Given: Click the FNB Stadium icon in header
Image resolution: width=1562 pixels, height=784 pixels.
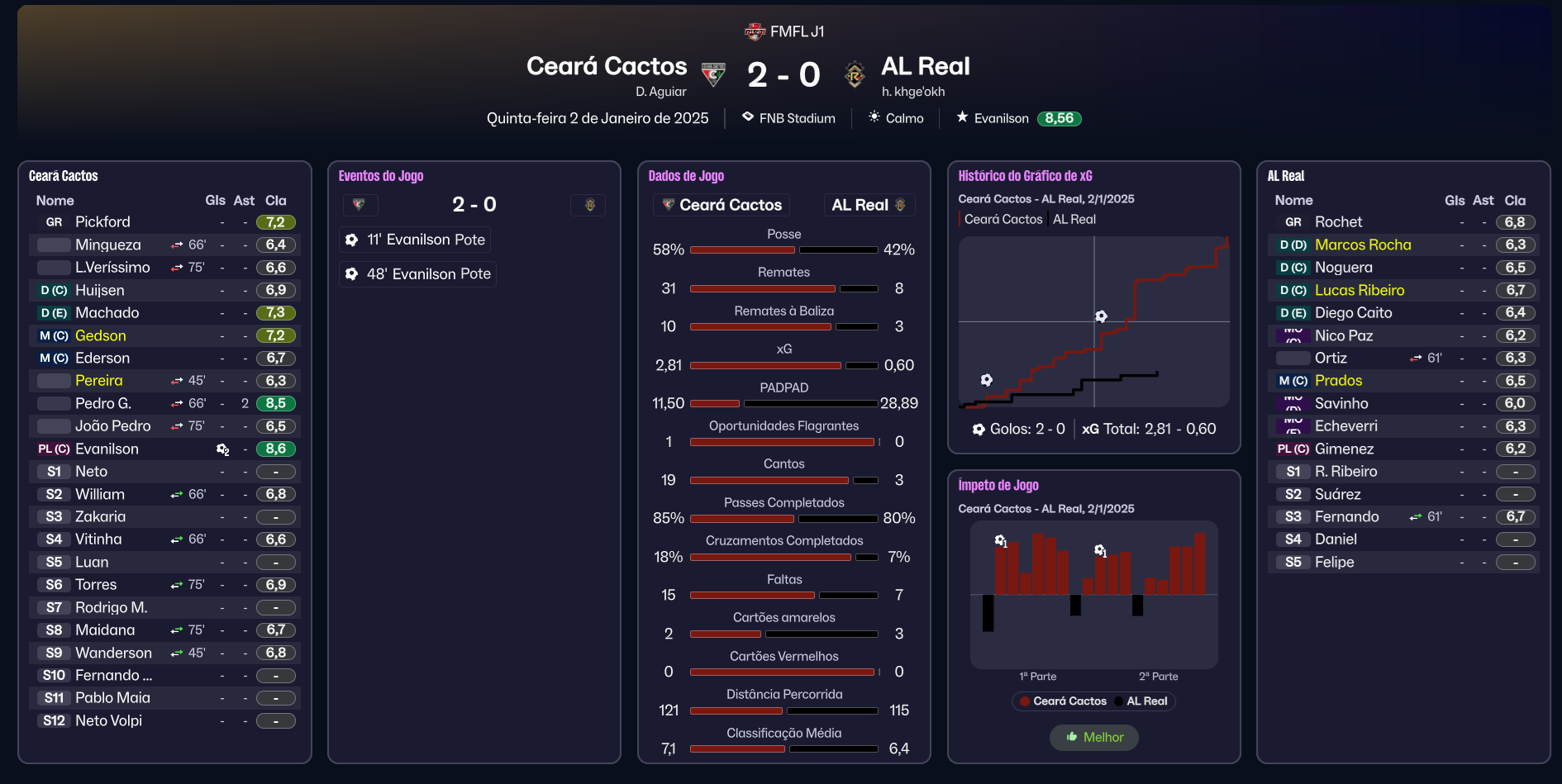Looking at the screenshot, I should coord(747,117).
